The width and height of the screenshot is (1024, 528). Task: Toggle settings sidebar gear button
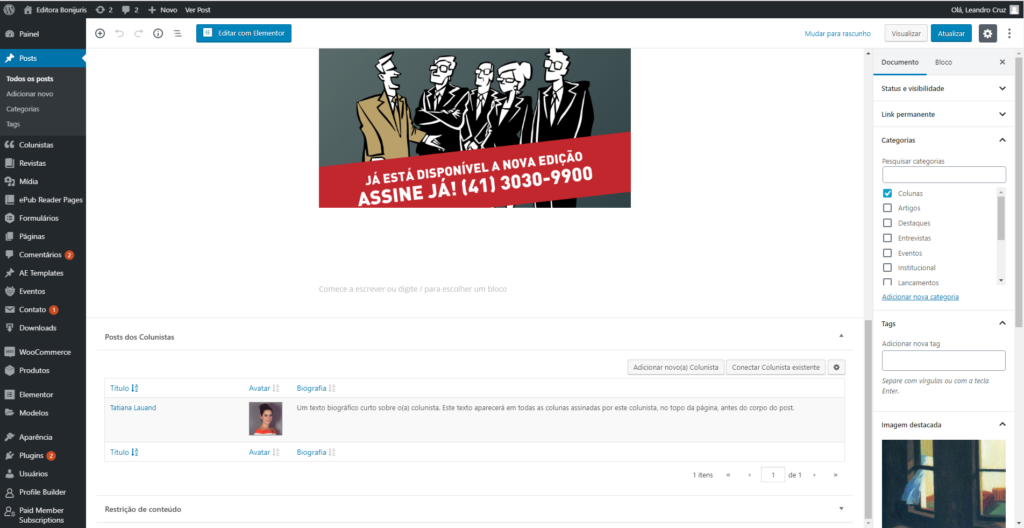click(987, 33)
